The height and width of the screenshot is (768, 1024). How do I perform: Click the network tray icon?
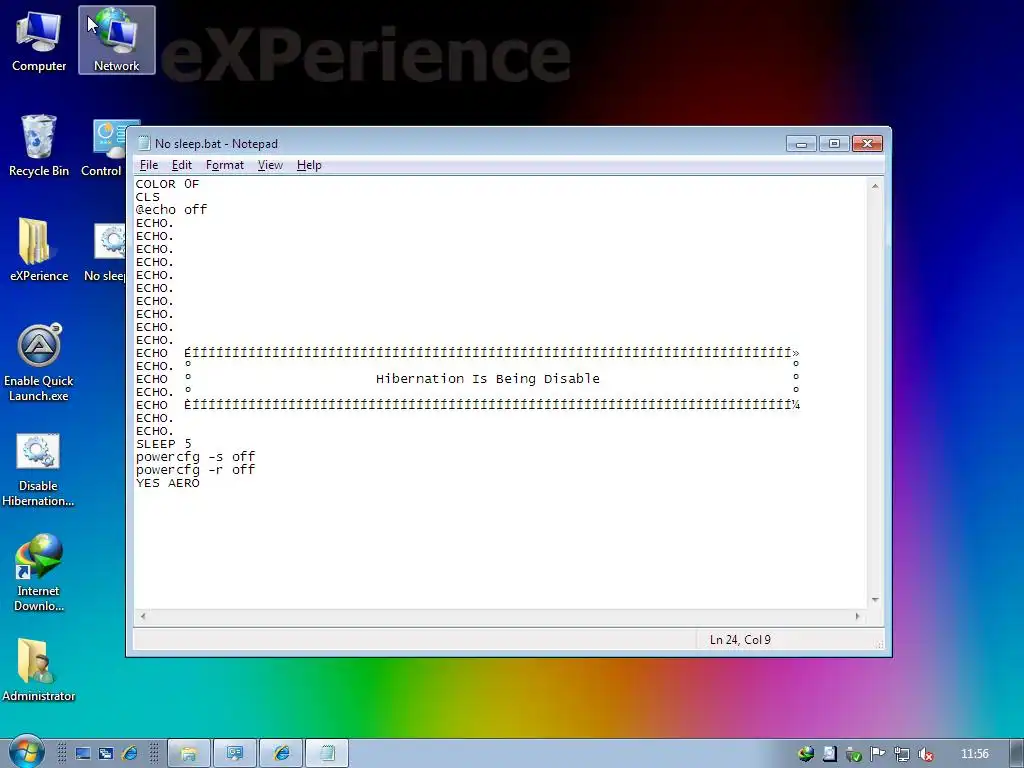[901, 754]
